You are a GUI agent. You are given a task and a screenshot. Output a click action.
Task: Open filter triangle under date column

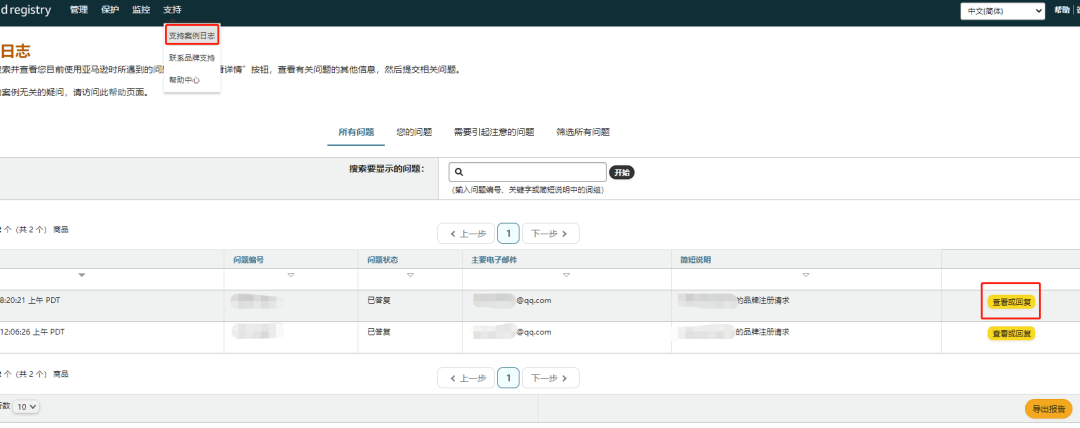click(x=82, y=276)
